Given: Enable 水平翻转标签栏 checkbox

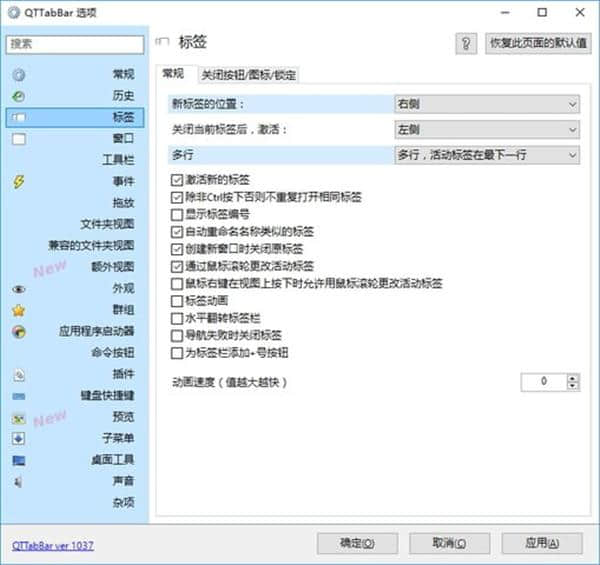Looking at the screenshot, I should [177, 318].
